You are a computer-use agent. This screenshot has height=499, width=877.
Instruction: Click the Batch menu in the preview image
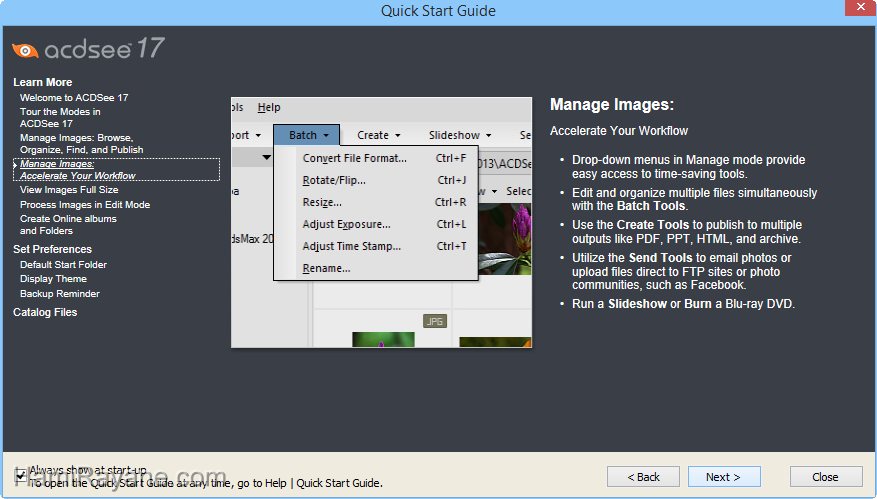(307, 135)
